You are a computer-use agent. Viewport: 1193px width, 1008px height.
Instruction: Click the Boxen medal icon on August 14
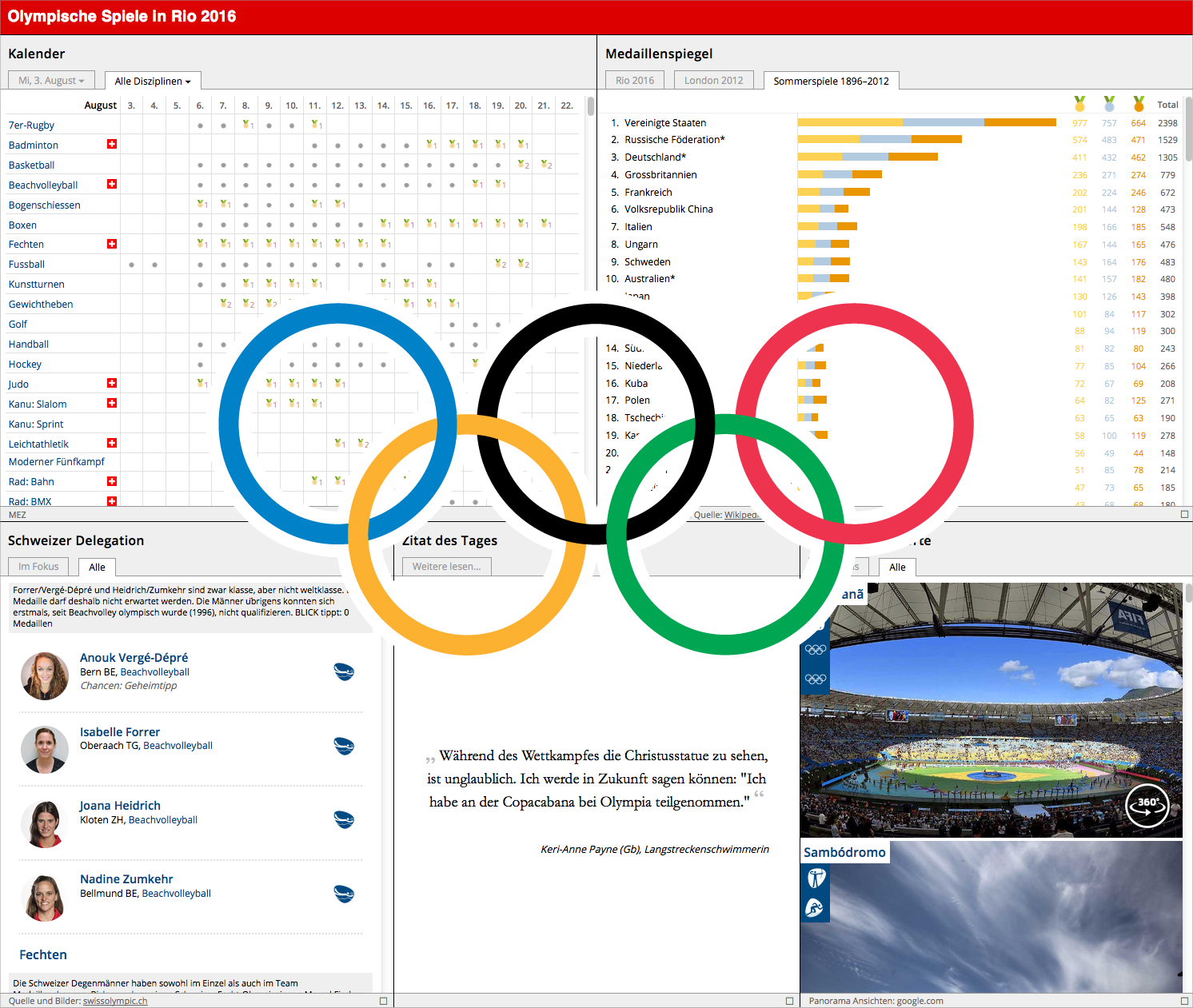pyautogui.click(x=385, y=225)
